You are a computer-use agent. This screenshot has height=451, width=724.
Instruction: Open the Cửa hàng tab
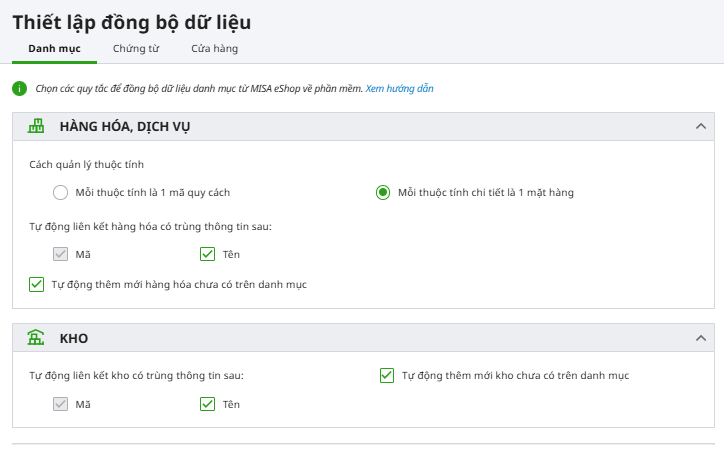[x=214, y=48]
